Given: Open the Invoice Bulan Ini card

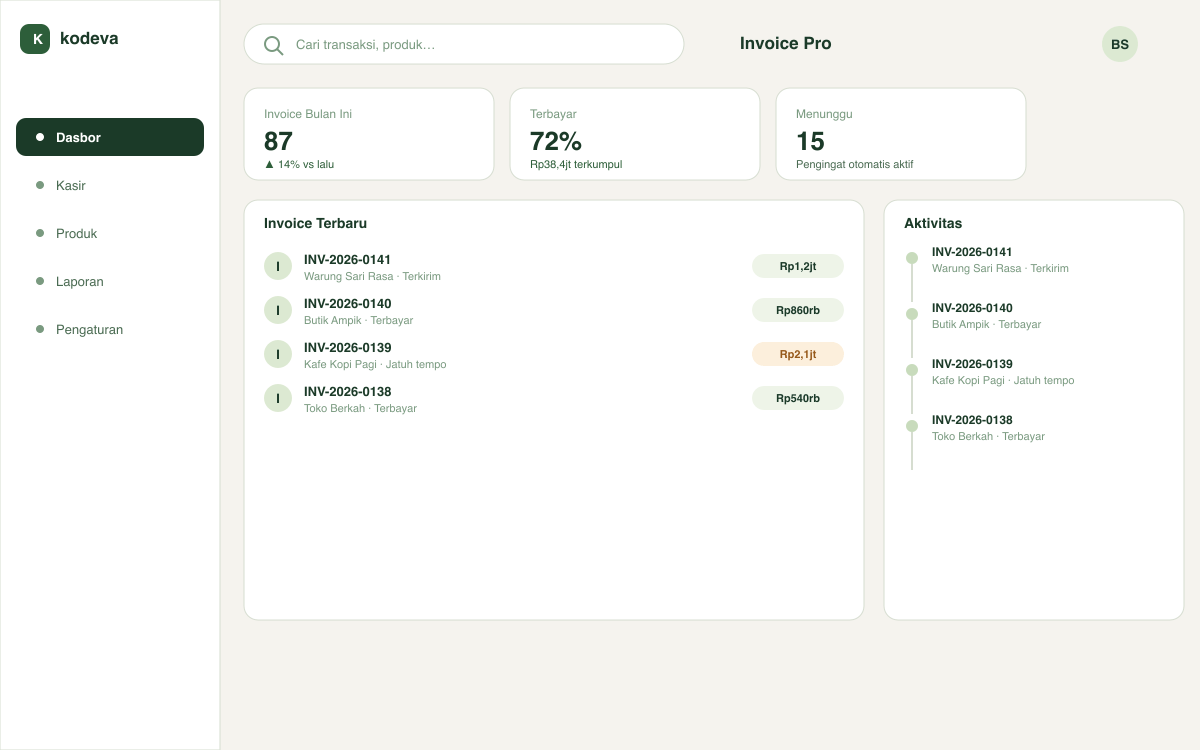Looking at the screenshot, I should (369, 134).
